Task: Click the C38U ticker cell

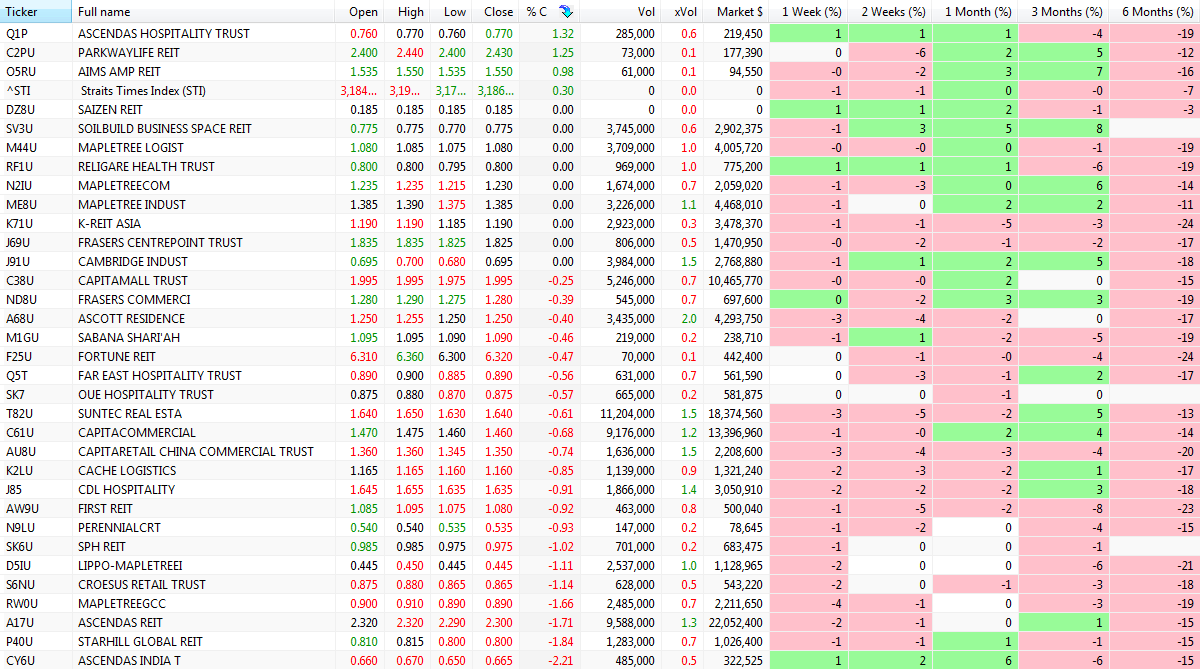Action: click(x=20, y=281)
